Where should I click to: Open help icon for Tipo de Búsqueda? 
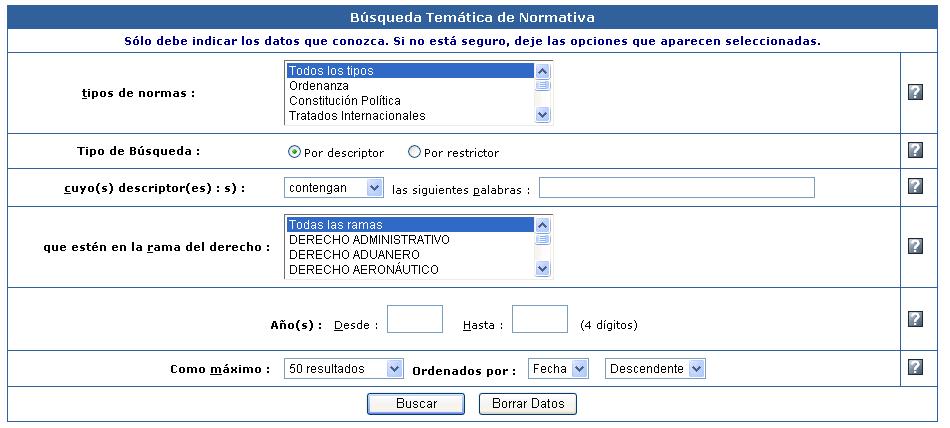[915, 150]
